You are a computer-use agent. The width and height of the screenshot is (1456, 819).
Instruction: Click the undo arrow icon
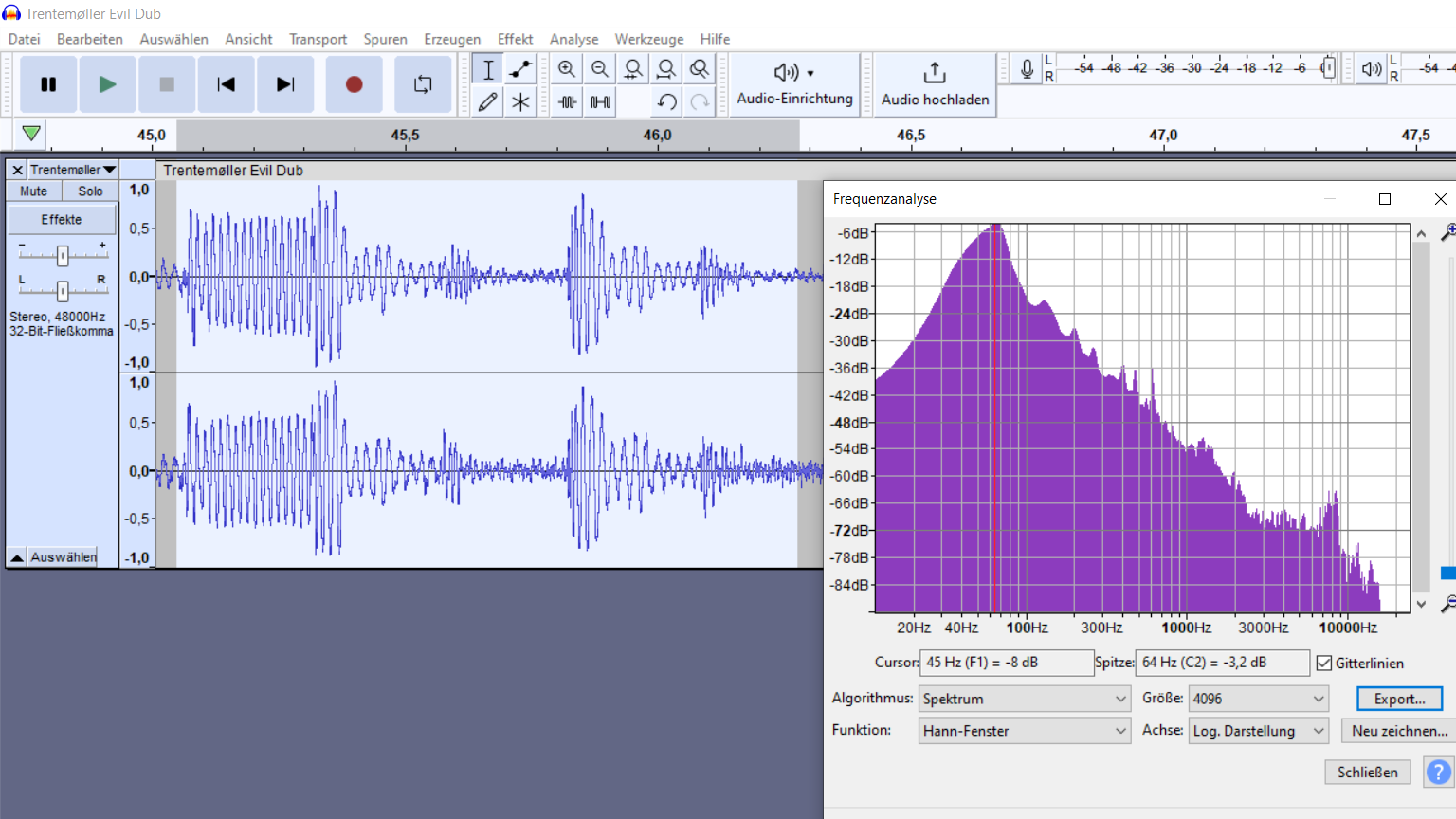(x=666, y=101)
